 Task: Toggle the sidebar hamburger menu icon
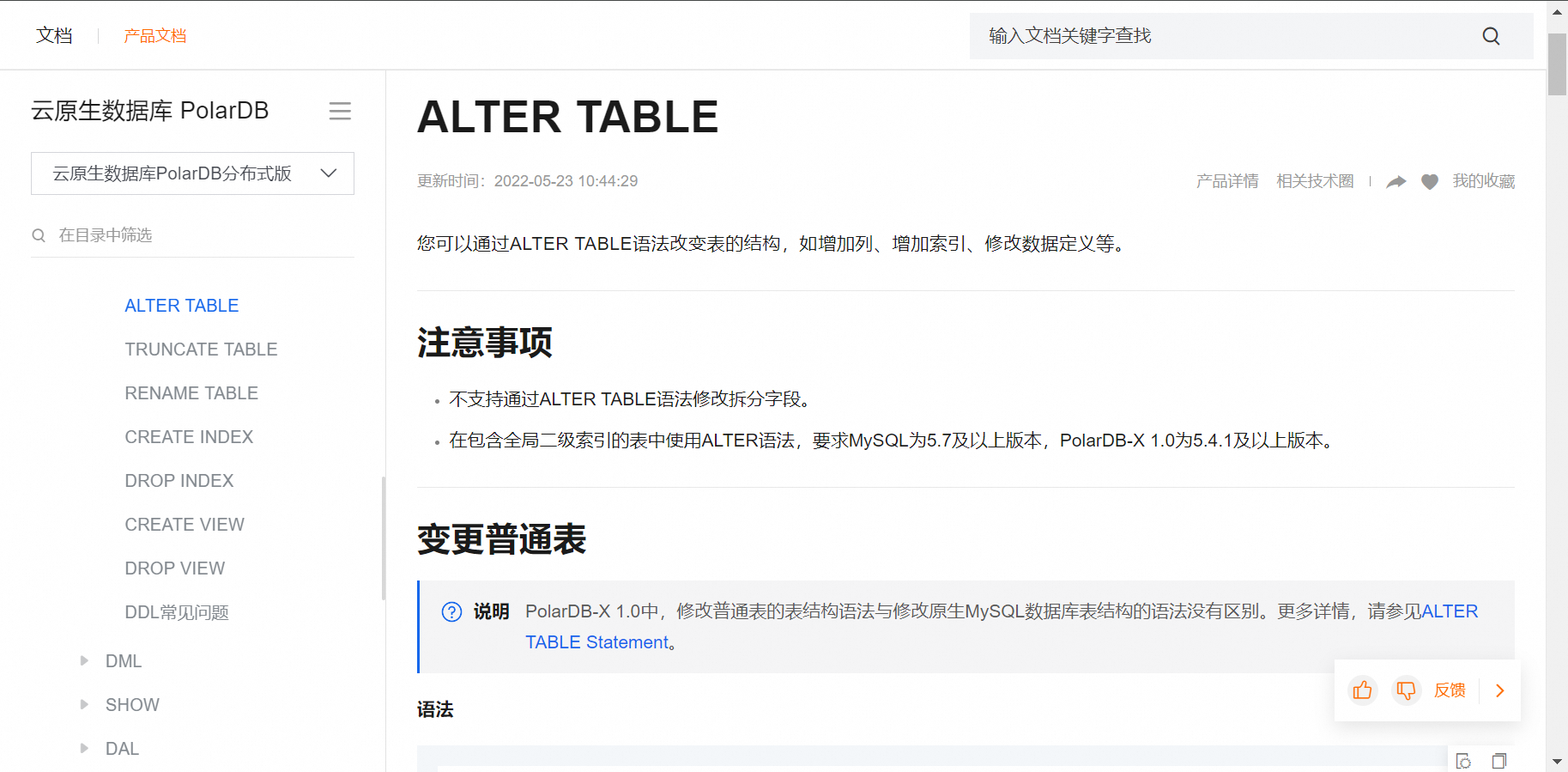[x=340, y=111]
